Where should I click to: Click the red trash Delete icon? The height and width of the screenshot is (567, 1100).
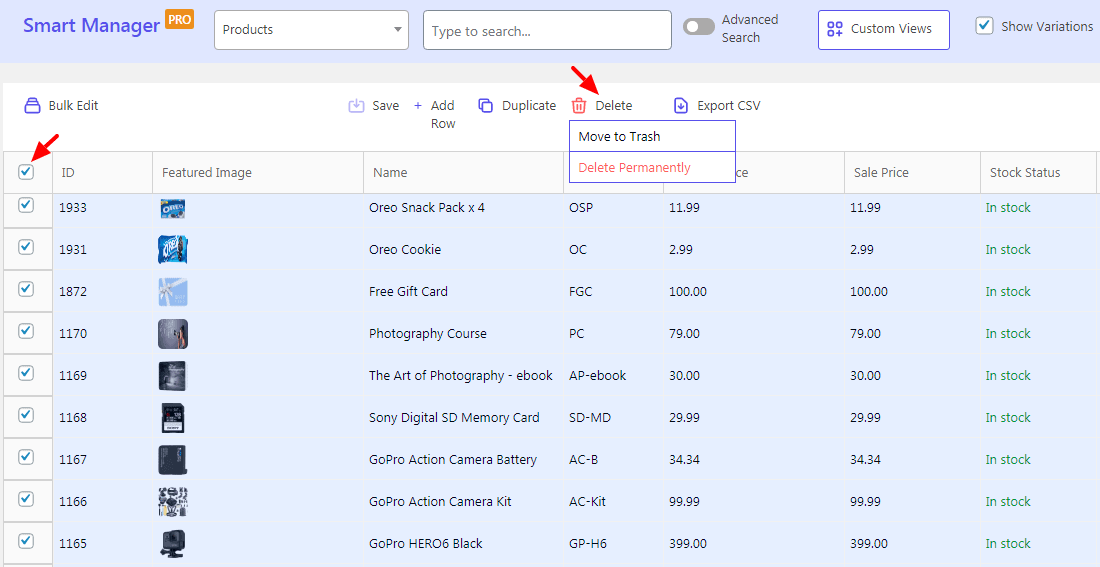point(579,106)
